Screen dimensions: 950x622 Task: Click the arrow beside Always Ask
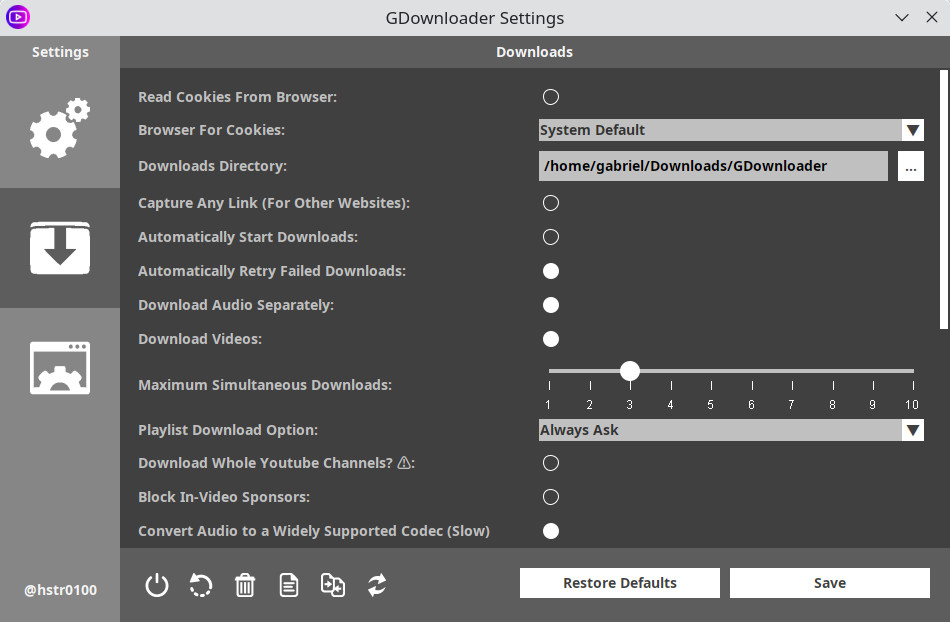pyautogui.click(x=912, y=430)
